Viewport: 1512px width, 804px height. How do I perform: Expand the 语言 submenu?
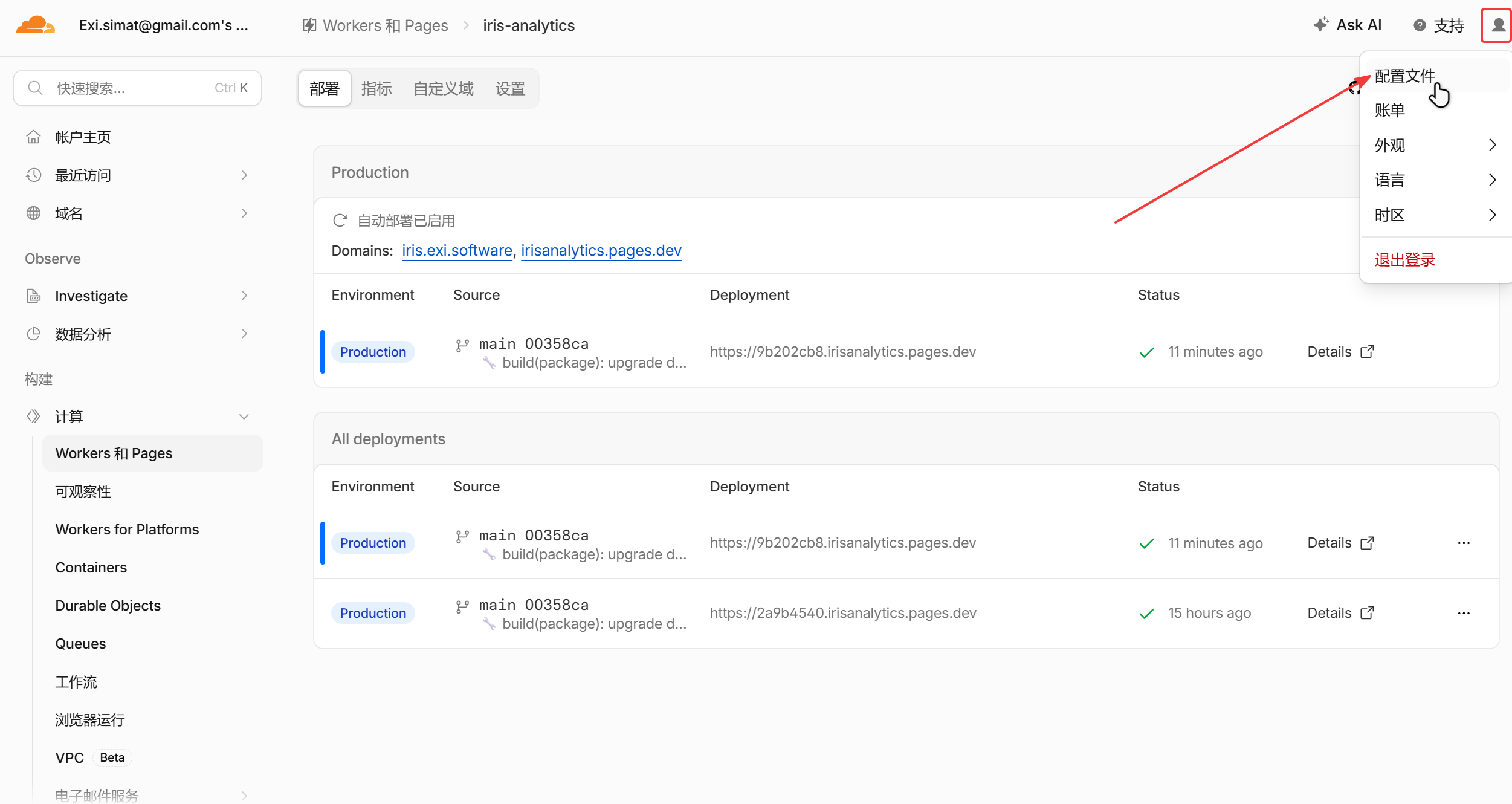coord(1435,180)
